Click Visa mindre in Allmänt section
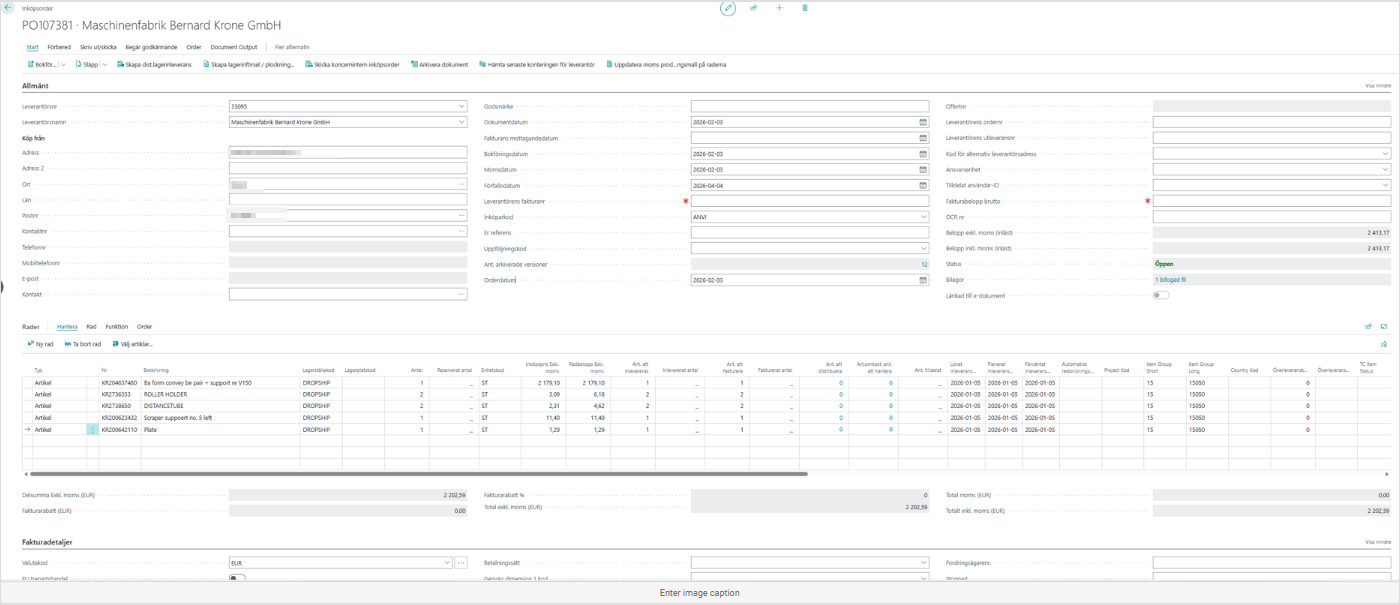The width and height of the screenshot is (1400, 605). (x=1378, y=86)
